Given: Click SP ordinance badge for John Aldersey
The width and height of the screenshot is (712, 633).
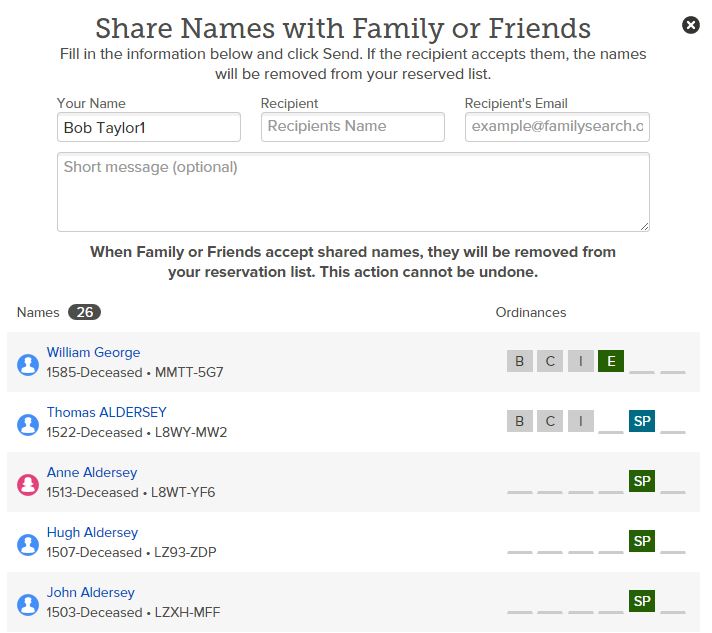Looking at the screenshot, I should coord(642,601).
